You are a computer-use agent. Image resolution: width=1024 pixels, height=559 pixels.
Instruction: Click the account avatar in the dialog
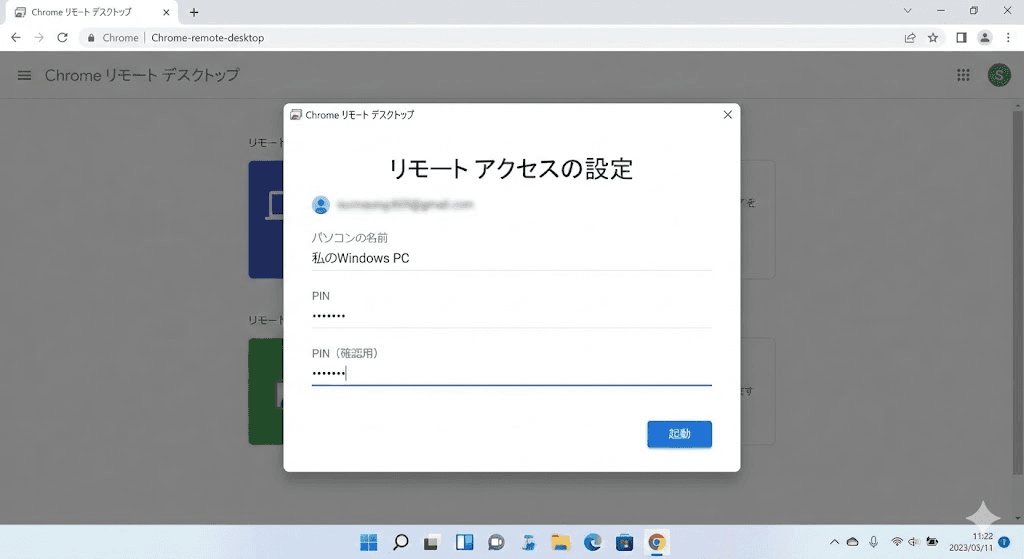tap(321, 204)
